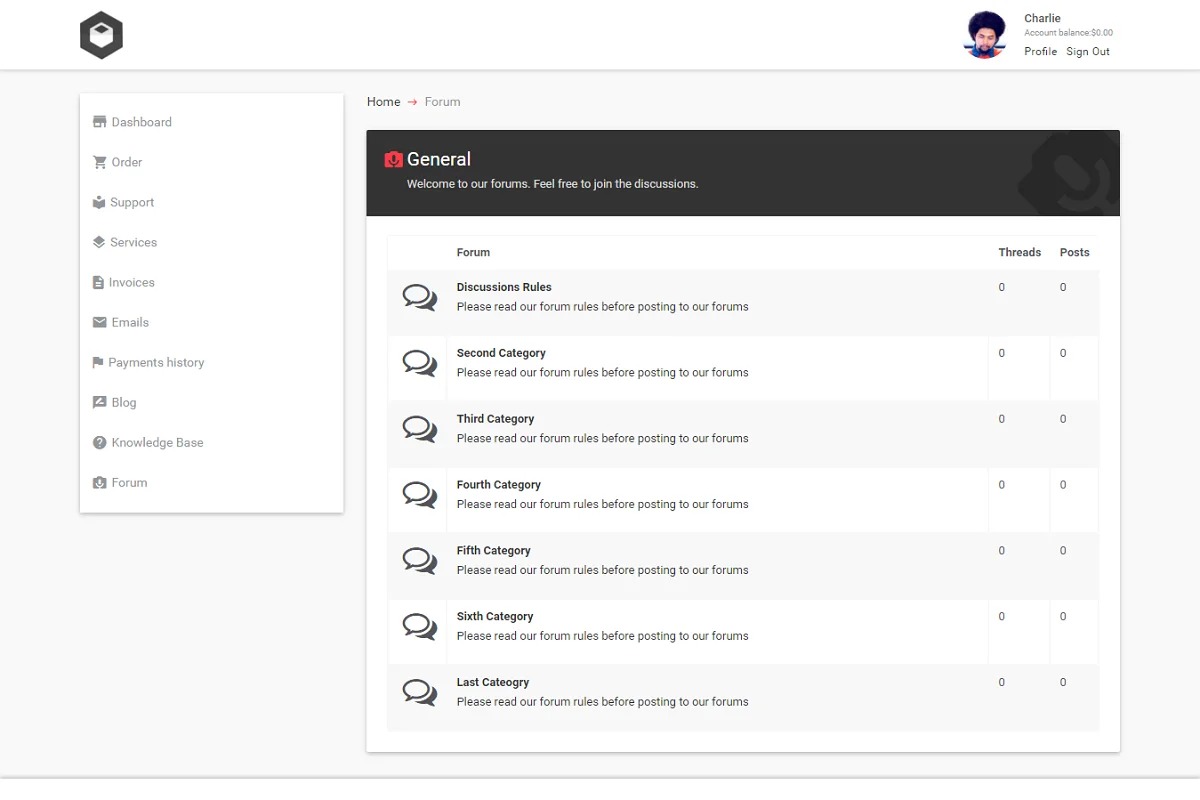Open the Second Category forum
Screen dimensions: 1200x800
[501, 353]
